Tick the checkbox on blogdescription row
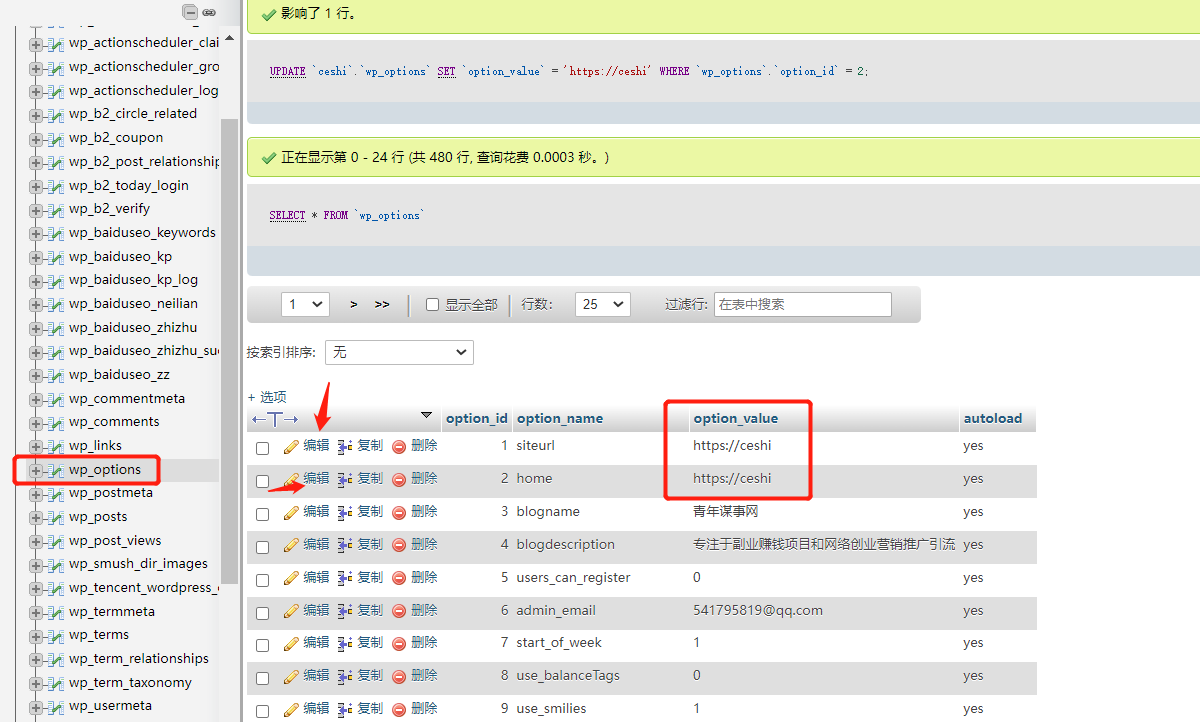Screen dimensions: 1200x722 (x=263, y=547)
